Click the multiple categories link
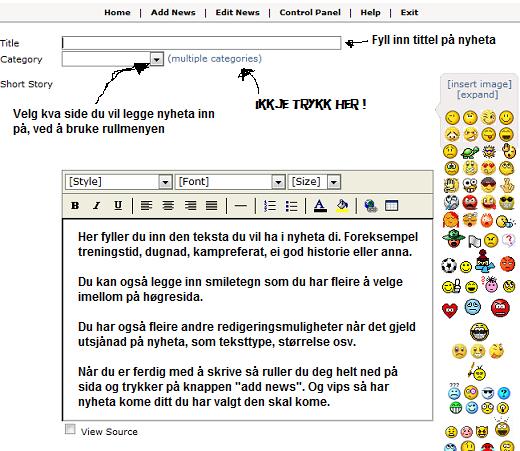The height and width of the screenshot is (451, 520). pyautogui.click(x=215, y=59)
